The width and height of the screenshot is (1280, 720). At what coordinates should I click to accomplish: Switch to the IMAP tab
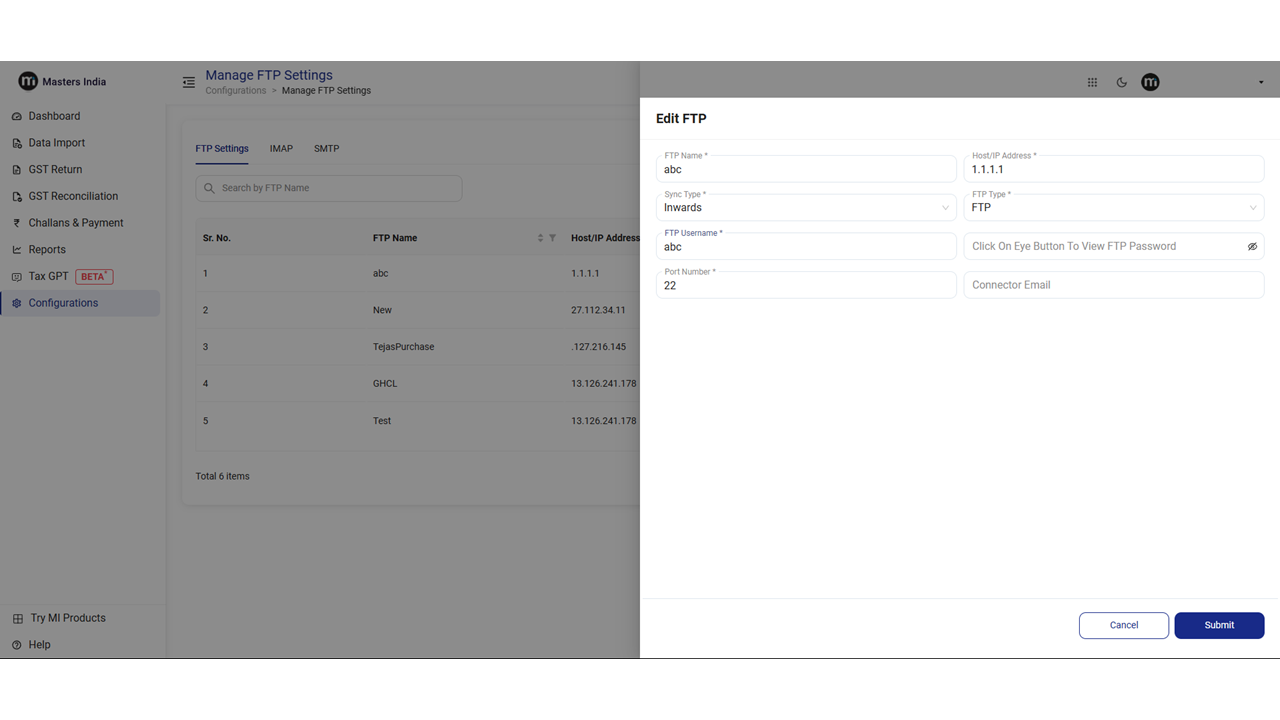(281, 149)
